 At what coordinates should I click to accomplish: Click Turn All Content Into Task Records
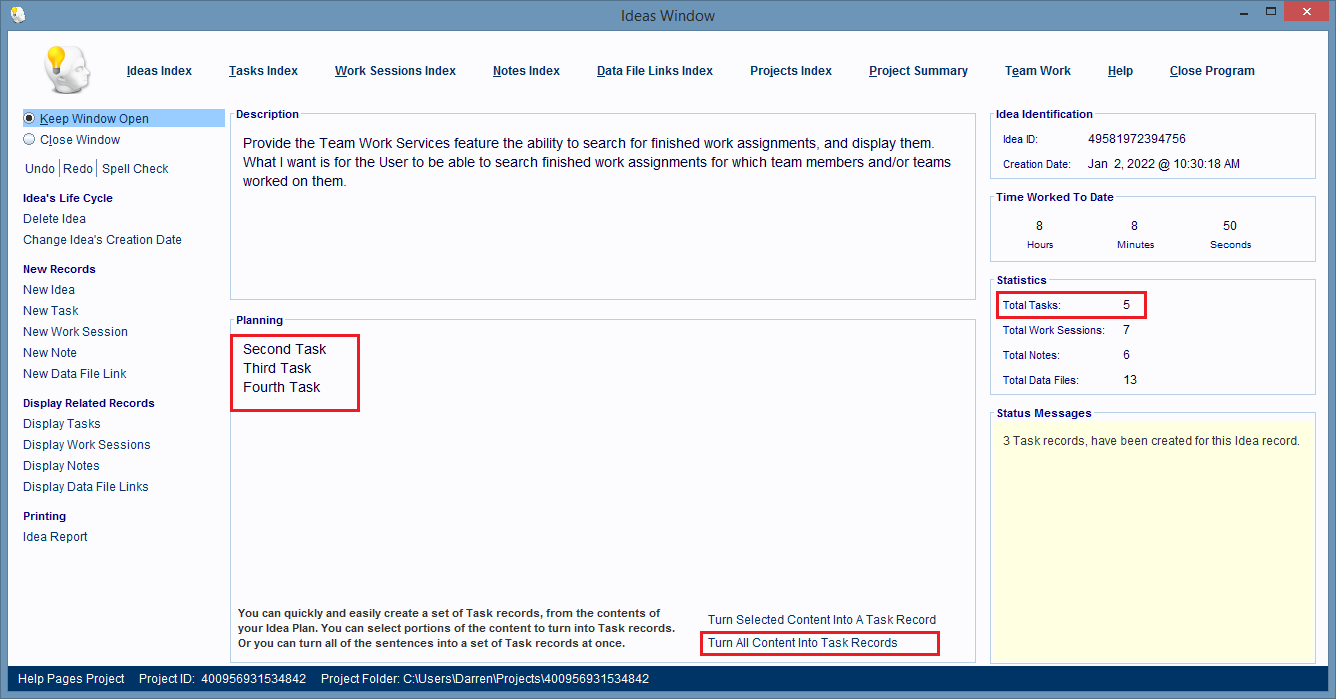point(803,643)
